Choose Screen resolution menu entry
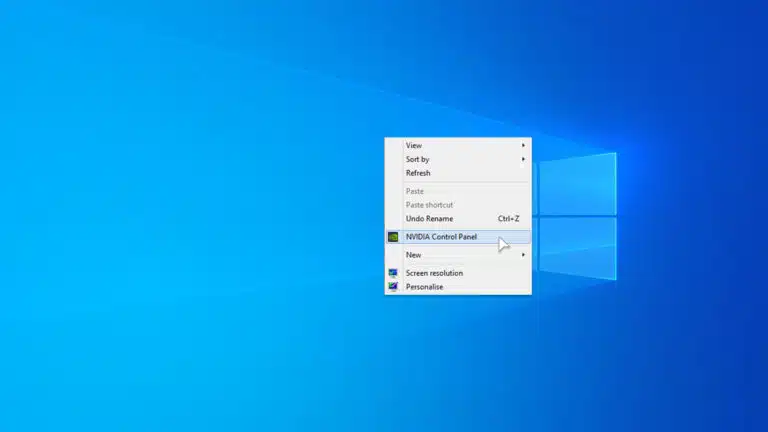The width and height of the screenshot is (768, 432). [458, 273]
